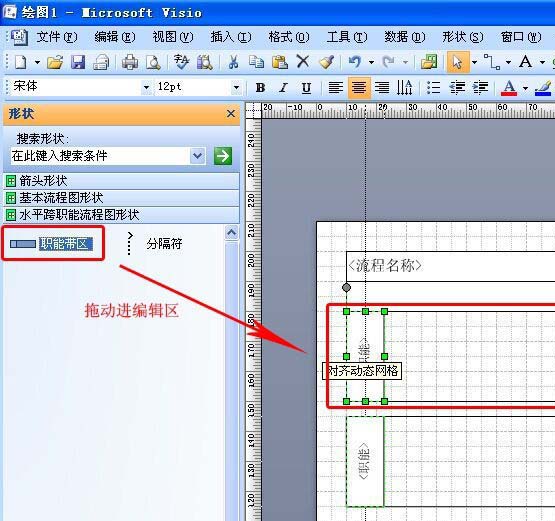
Task: Open the 文件(F) menu
Action: 57,37
